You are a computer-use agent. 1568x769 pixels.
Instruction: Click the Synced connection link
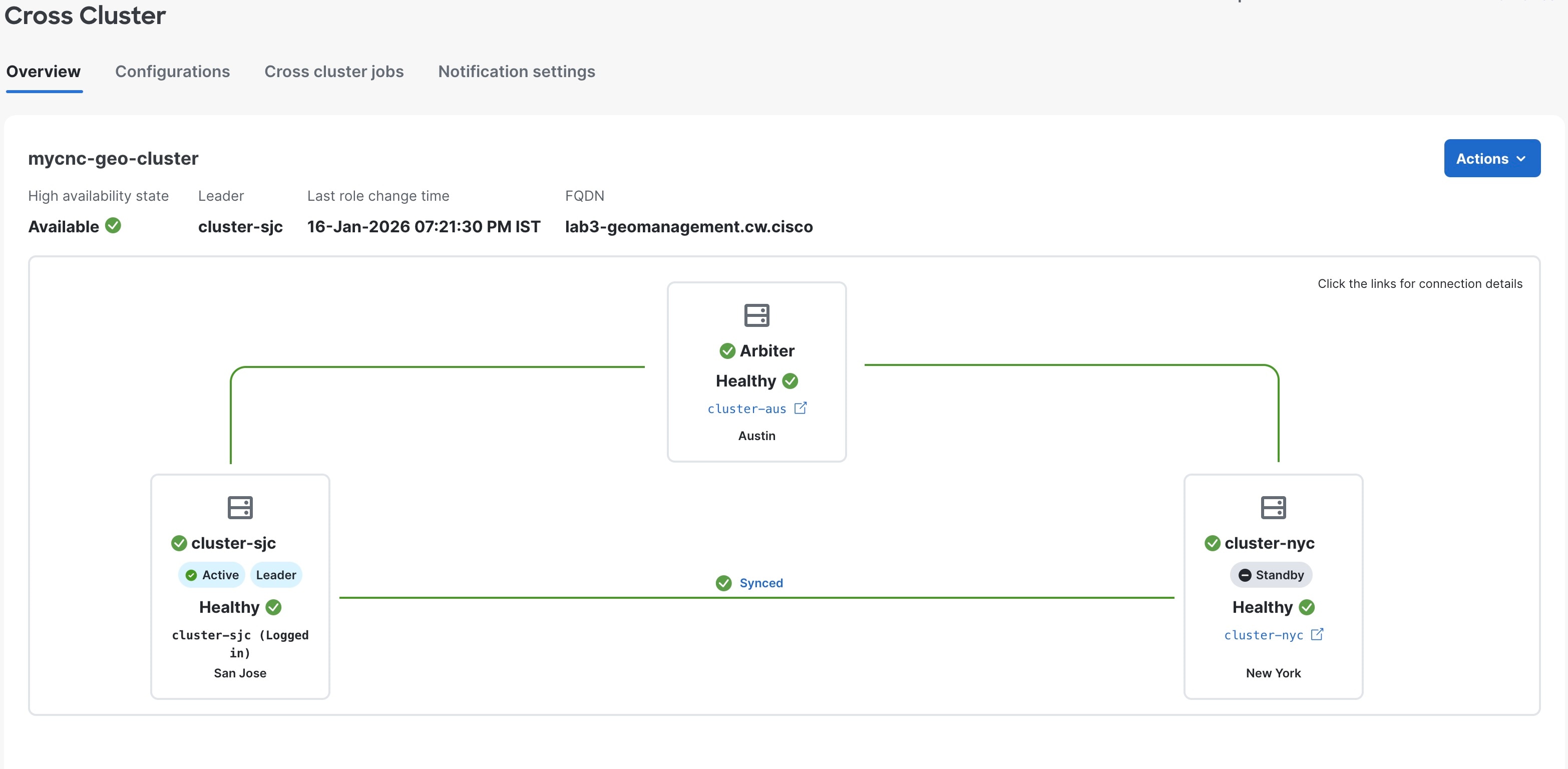tap(761, 583)
